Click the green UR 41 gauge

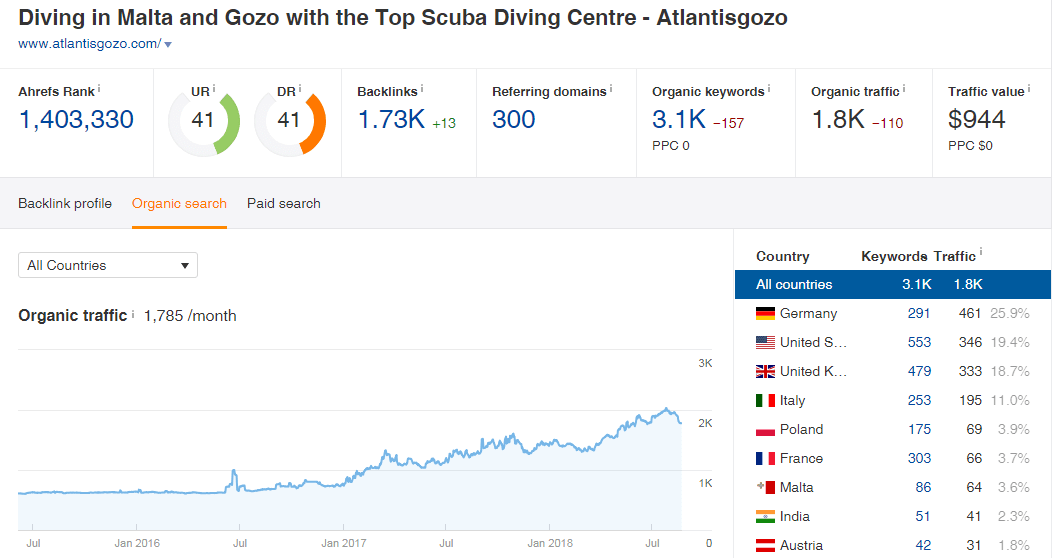point(204,123)
